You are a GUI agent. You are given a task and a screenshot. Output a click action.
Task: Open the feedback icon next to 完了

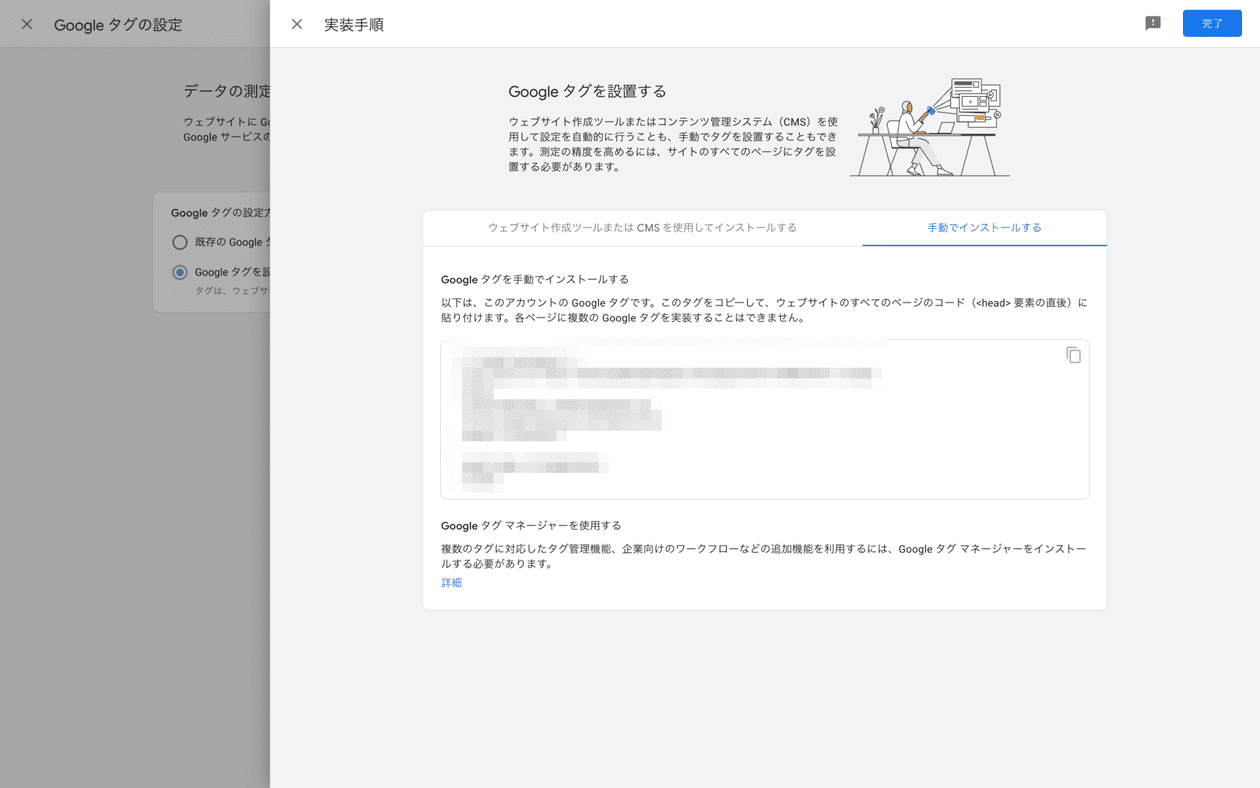tap(1153, 23)
